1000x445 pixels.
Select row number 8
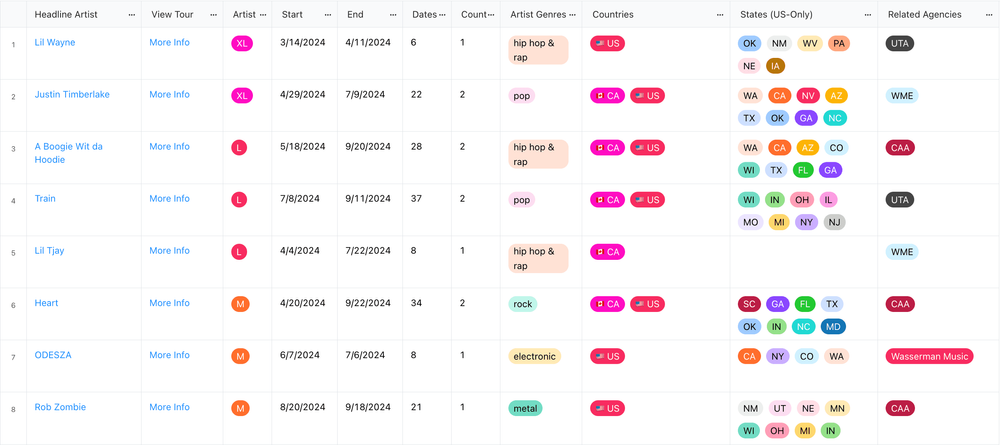pyautogui.click(x=13, y=409)
